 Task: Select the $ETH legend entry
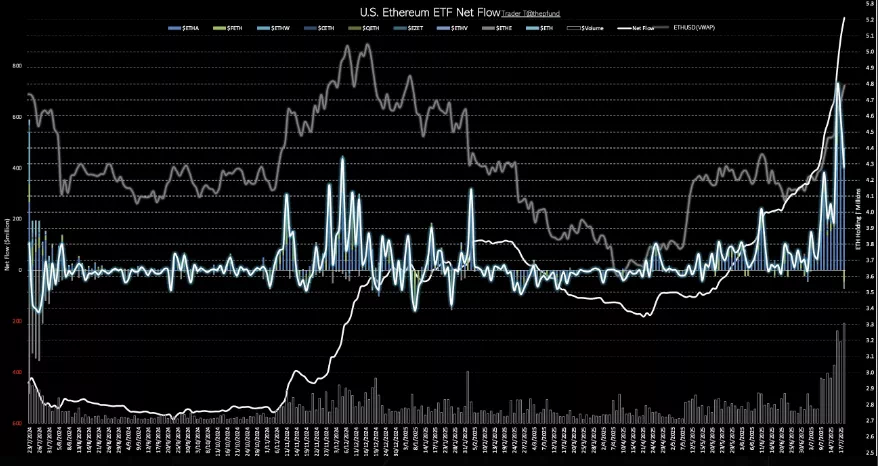[540, 27]
